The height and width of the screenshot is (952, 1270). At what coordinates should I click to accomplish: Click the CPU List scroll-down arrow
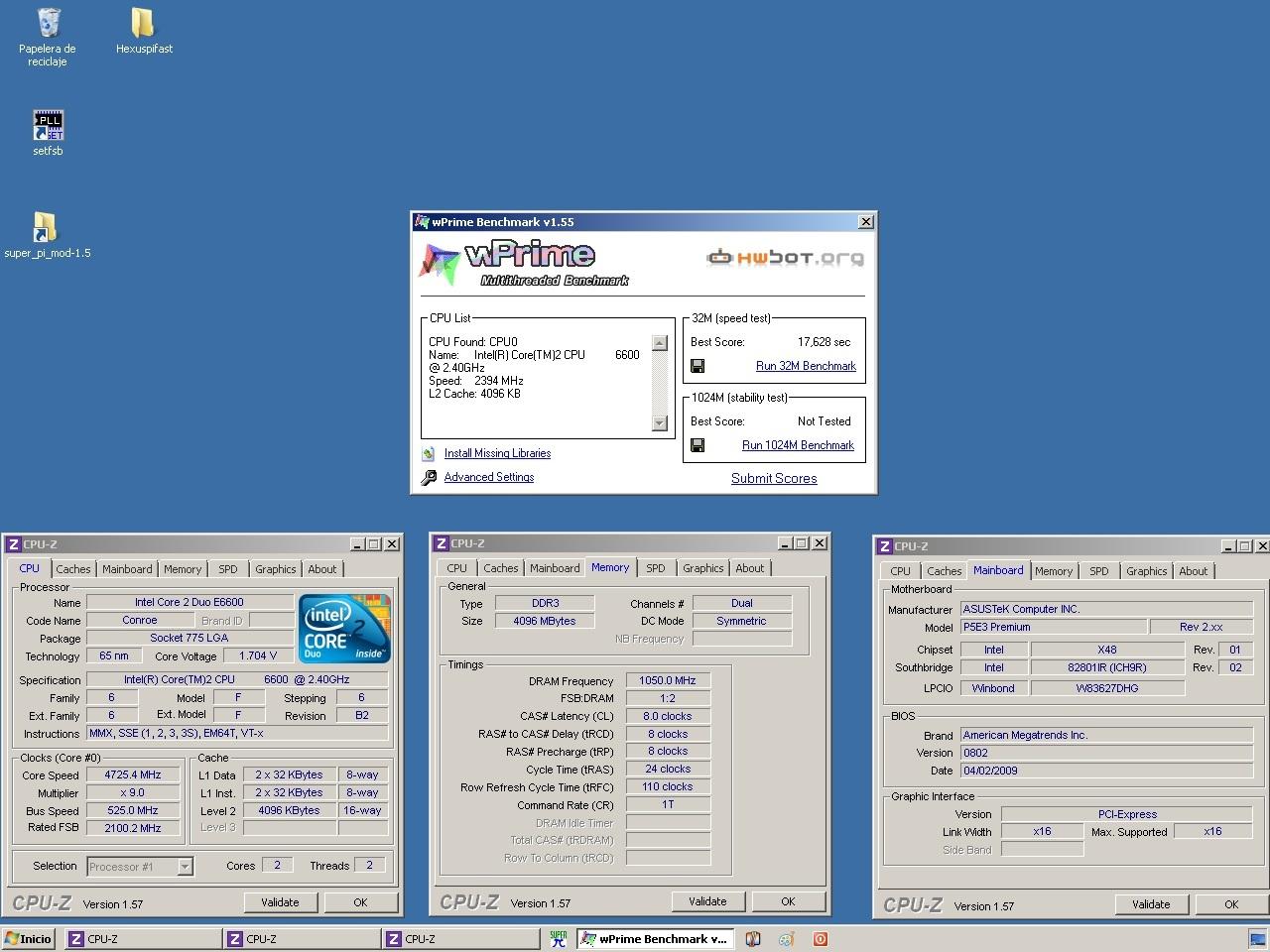coord(660,423)
